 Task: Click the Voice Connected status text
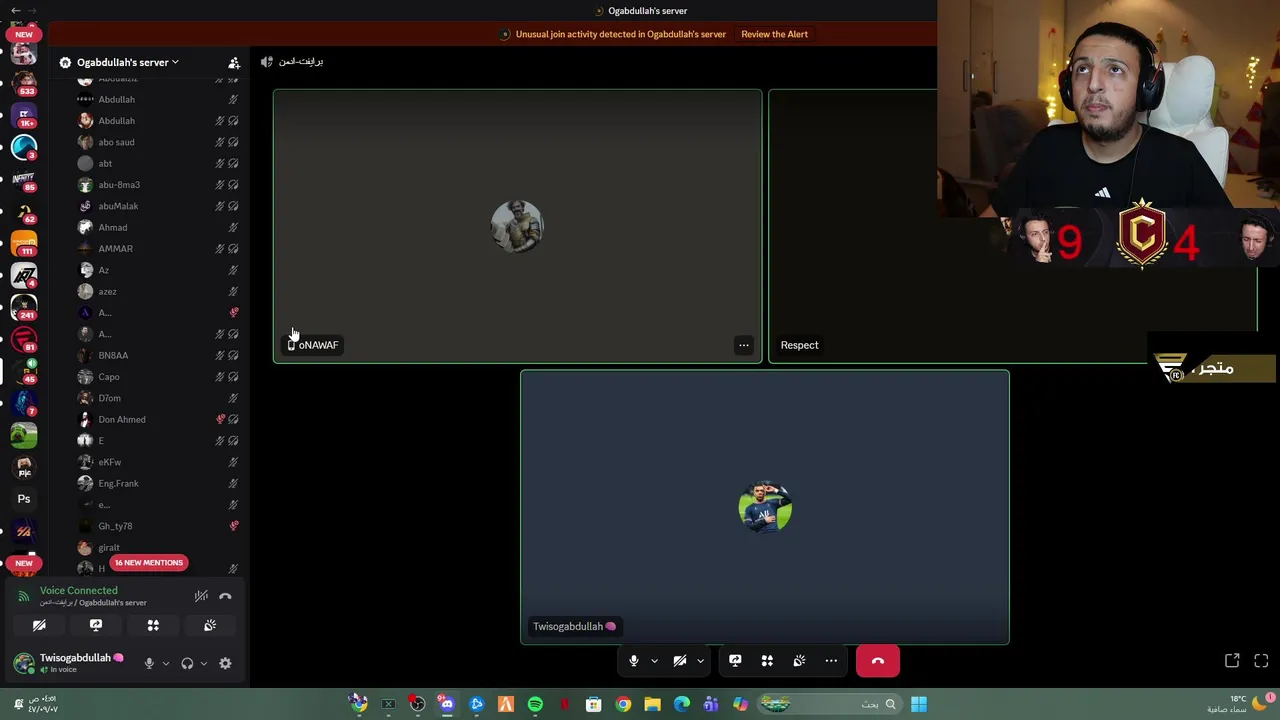pos(79,590)
